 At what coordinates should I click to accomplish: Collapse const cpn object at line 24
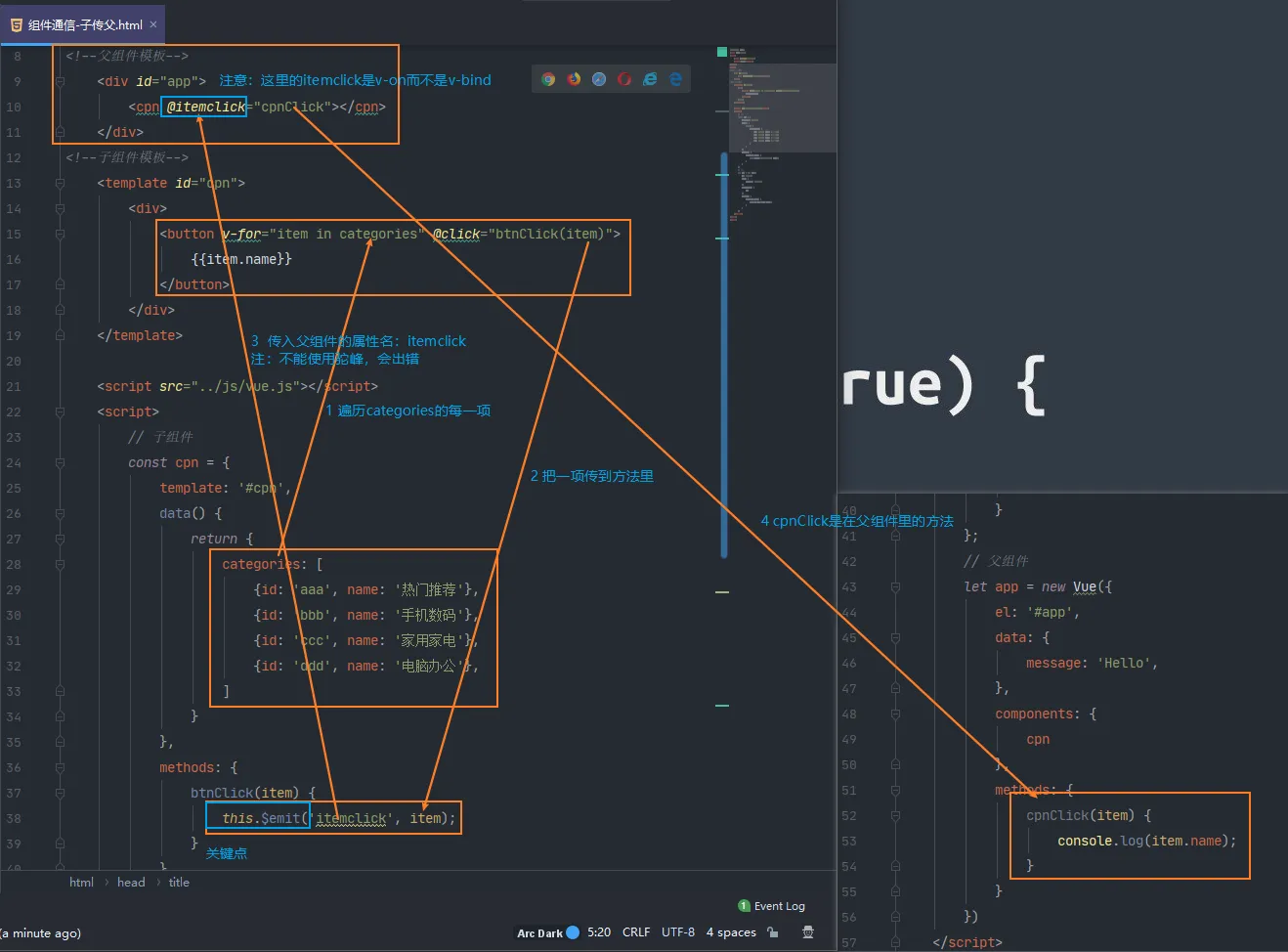point(60,462)
